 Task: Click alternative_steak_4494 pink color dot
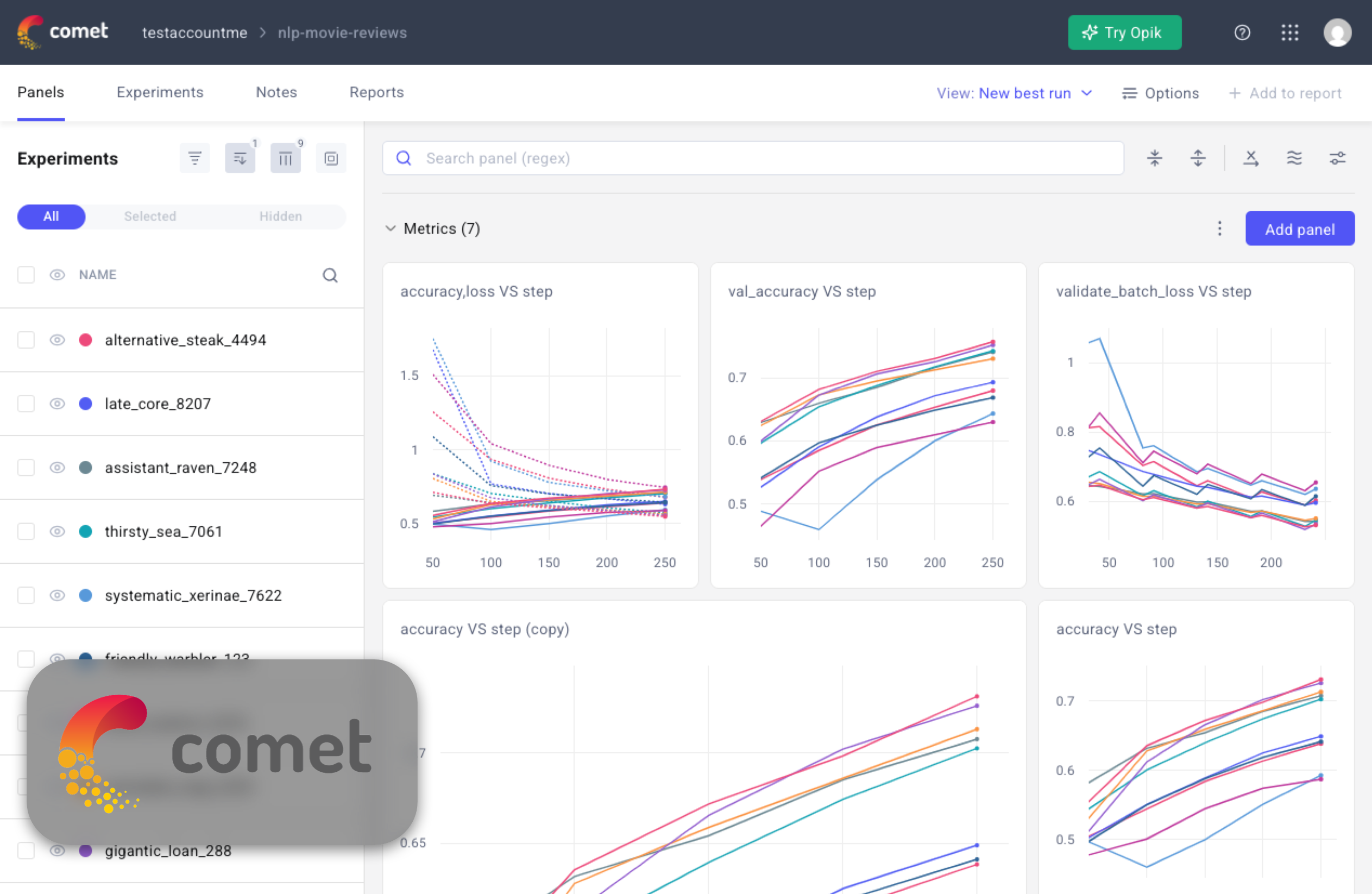(x=85, y=340)
